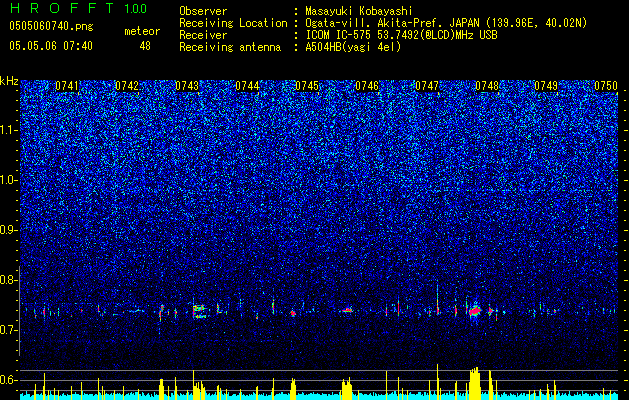Image resolution: width=629 pixels, height=400 pixels.
Task: Click observer name Masayuki Kobayashi
Action: coord(359,11)
